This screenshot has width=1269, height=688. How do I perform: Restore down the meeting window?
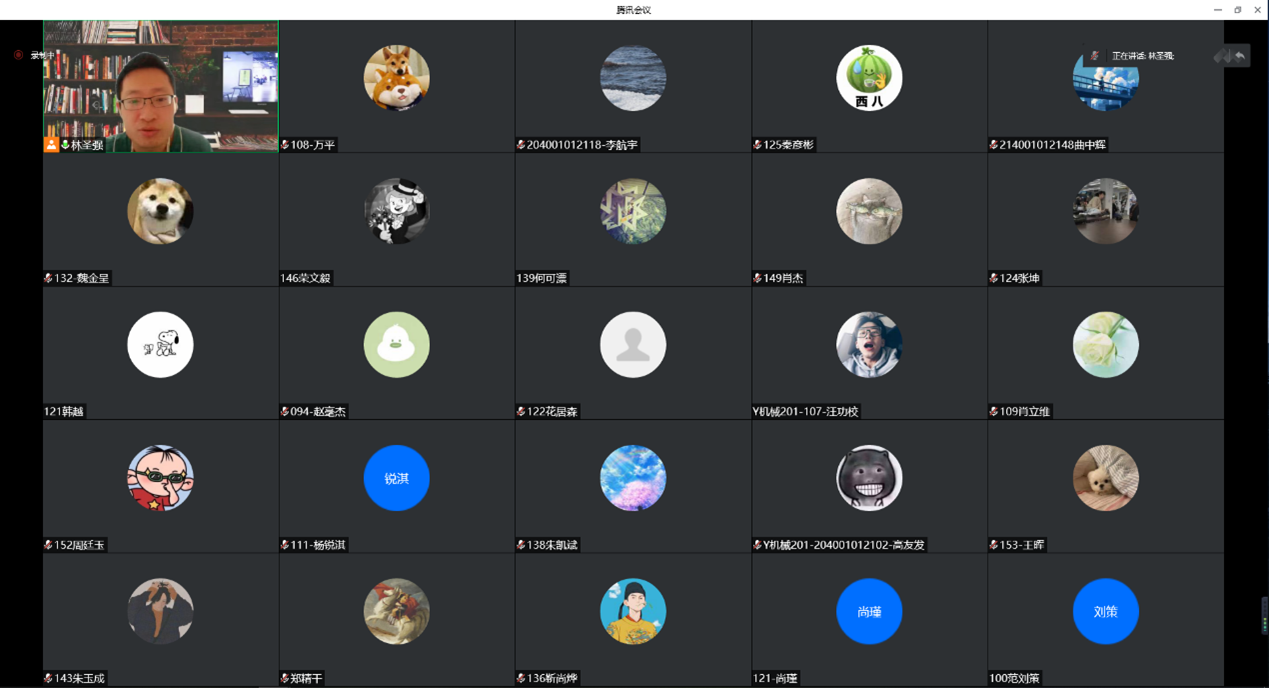click(1237, 10)
